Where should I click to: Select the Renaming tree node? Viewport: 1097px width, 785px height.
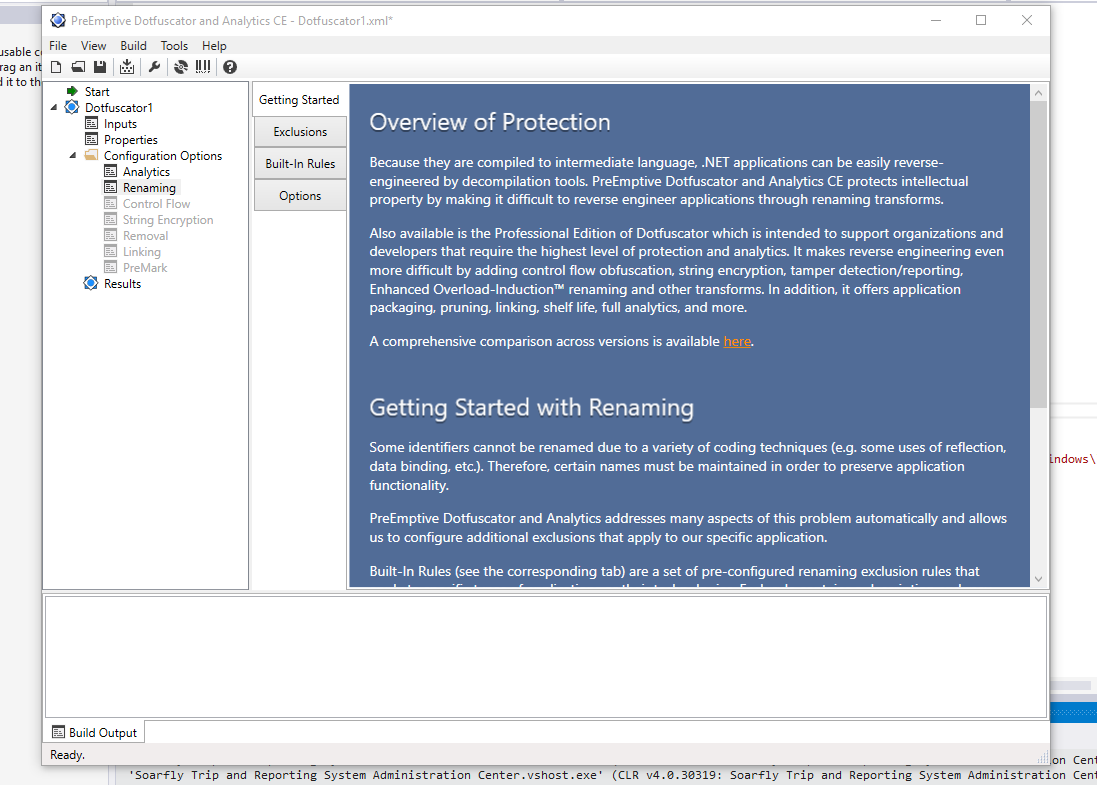coord(149,188)
